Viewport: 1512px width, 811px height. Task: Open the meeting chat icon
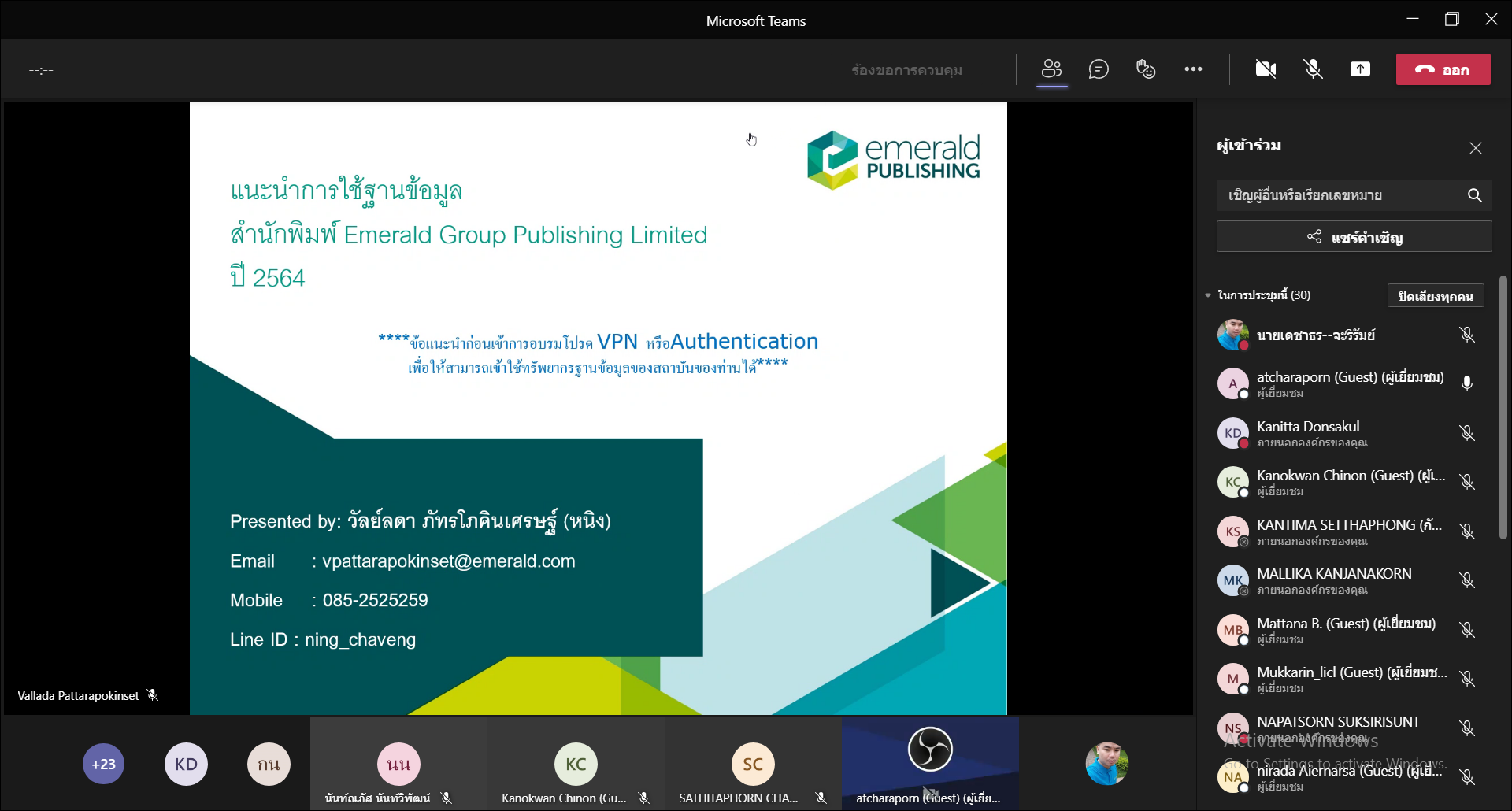(x=1099, y=69)
